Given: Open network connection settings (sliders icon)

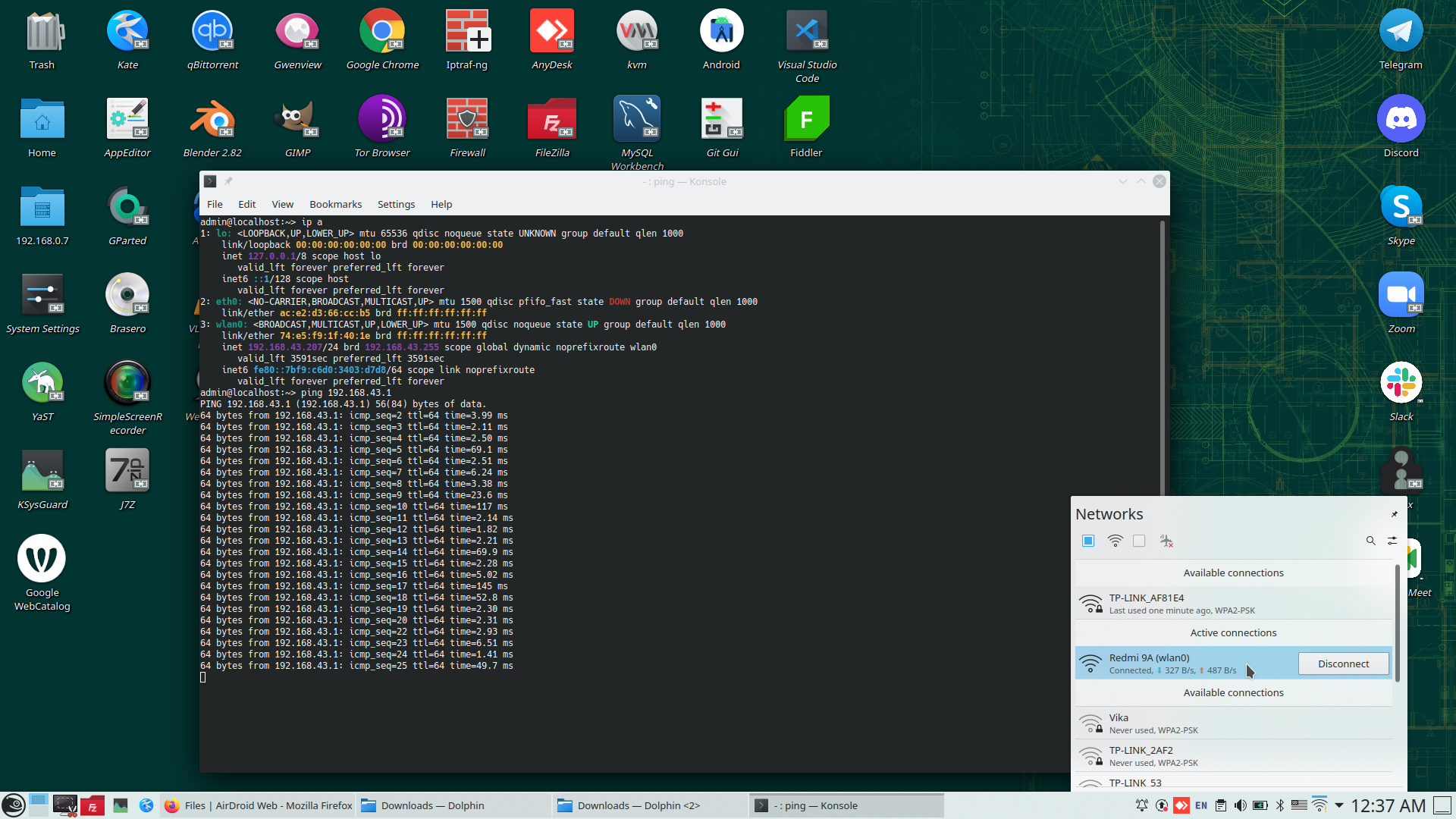Looking at the screenshot, I should 1392,541.
